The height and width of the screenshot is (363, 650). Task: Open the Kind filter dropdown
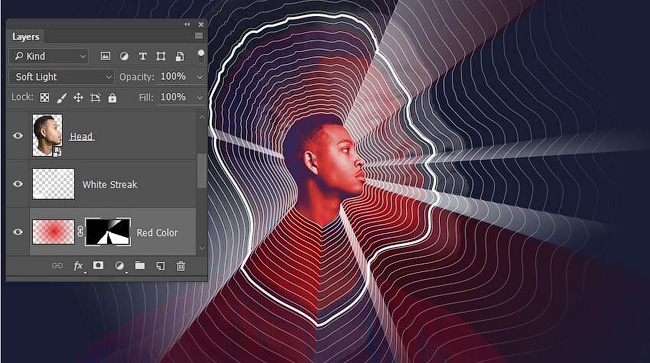(x=49, y=56)
